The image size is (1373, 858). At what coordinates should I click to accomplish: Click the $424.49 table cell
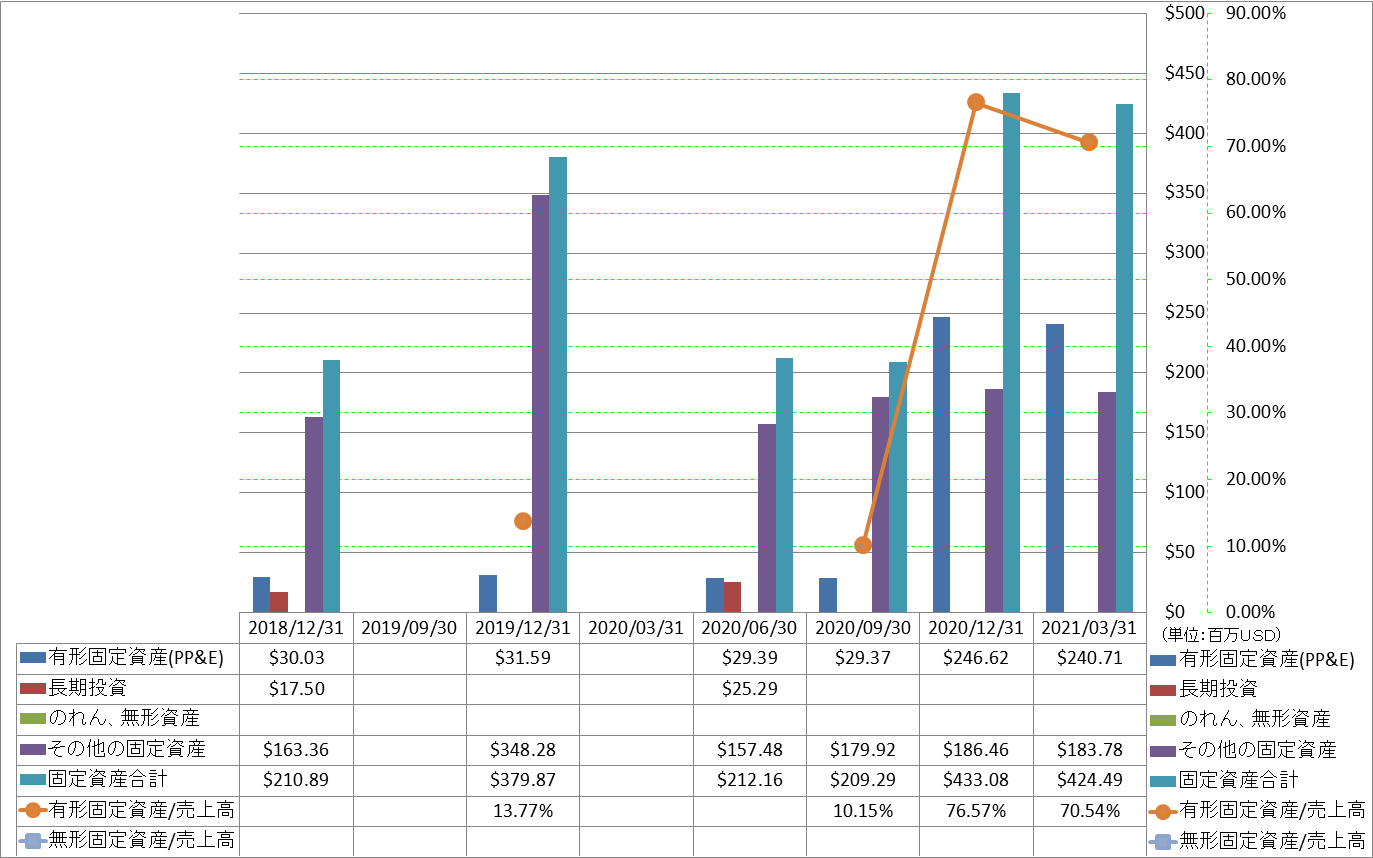click(x=1089, y=780)
